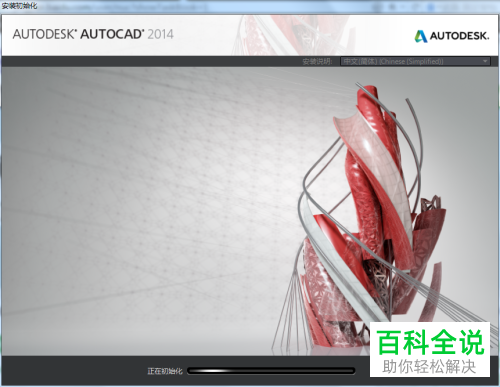
Task: Click the Autodesk logo icon
Action: pos(421,36)
